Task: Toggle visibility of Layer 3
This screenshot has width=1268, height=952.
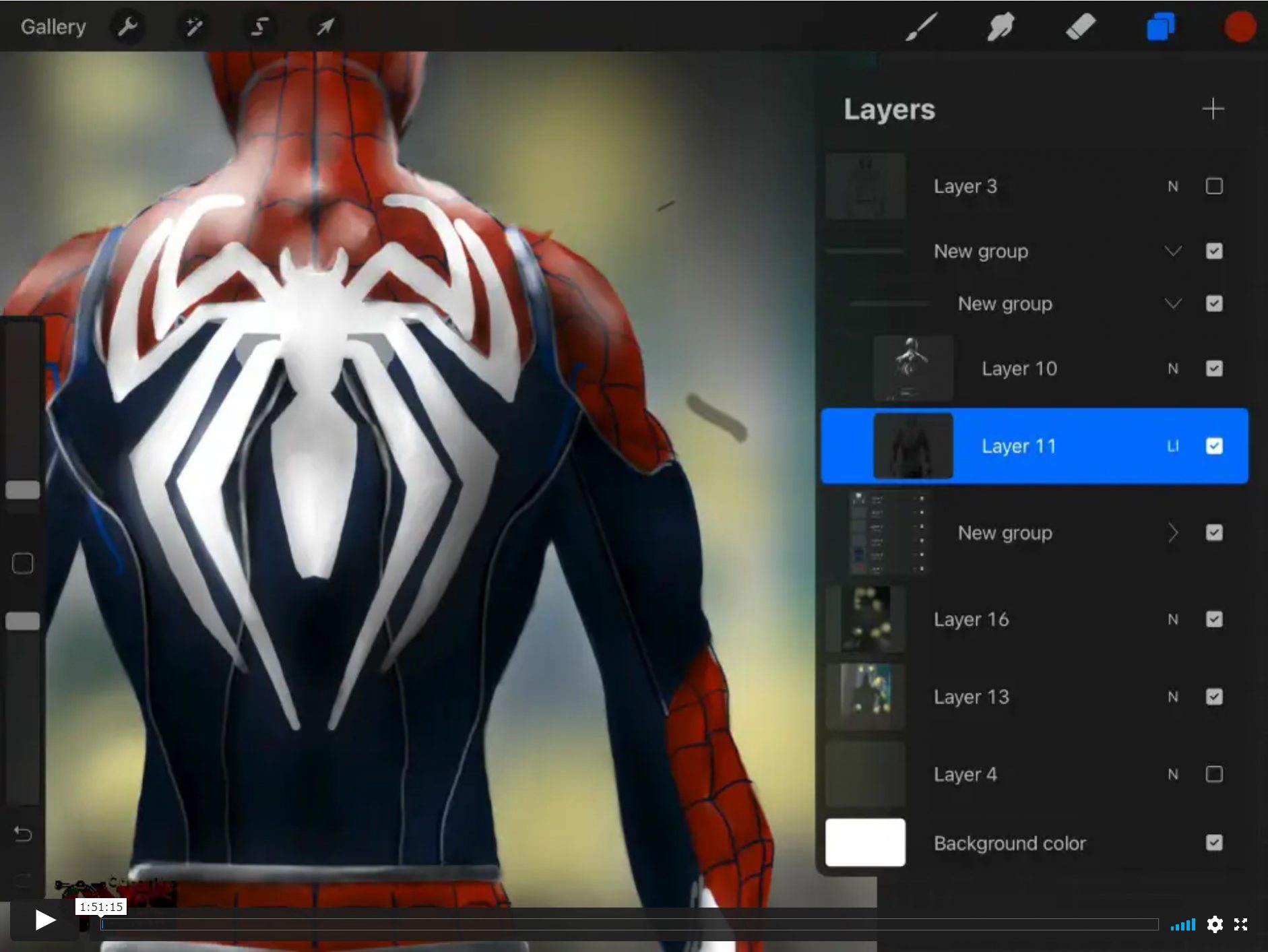Action: [1215, 187]
